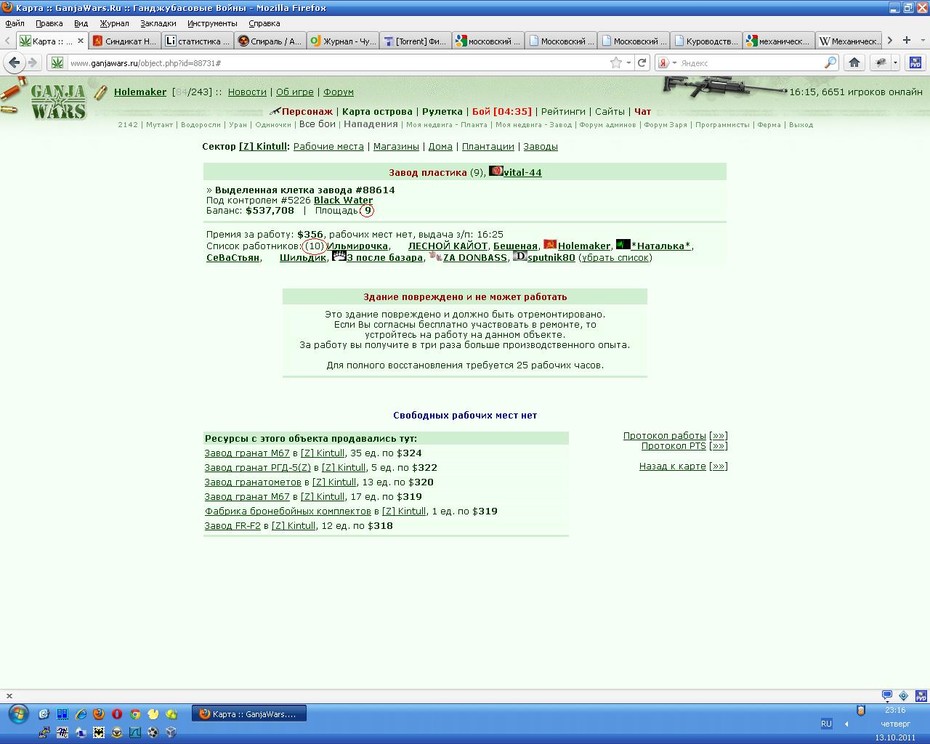930x744 pixels.
Task: Open the Чат link
Action: coord(642,112)
